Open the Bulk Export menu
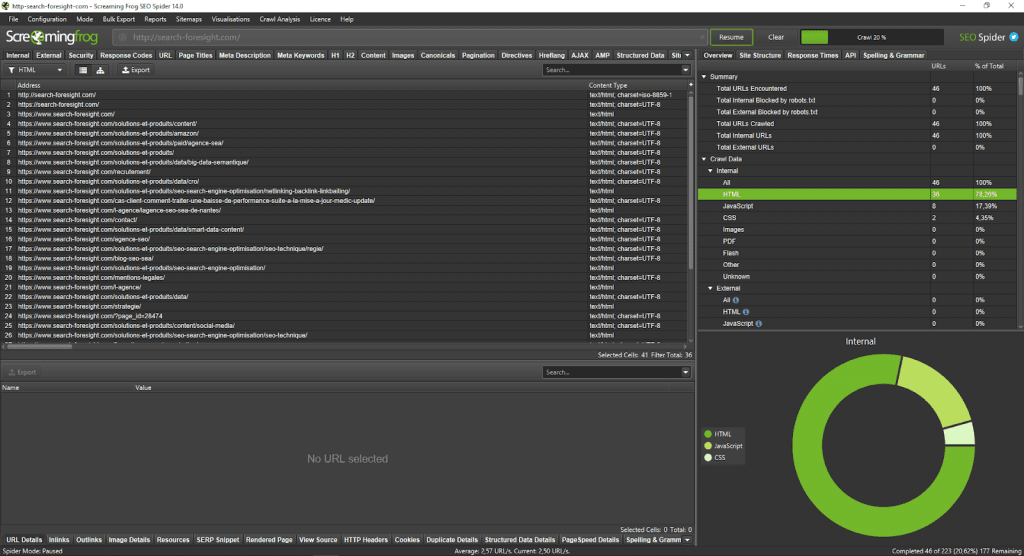 (119, 19)
